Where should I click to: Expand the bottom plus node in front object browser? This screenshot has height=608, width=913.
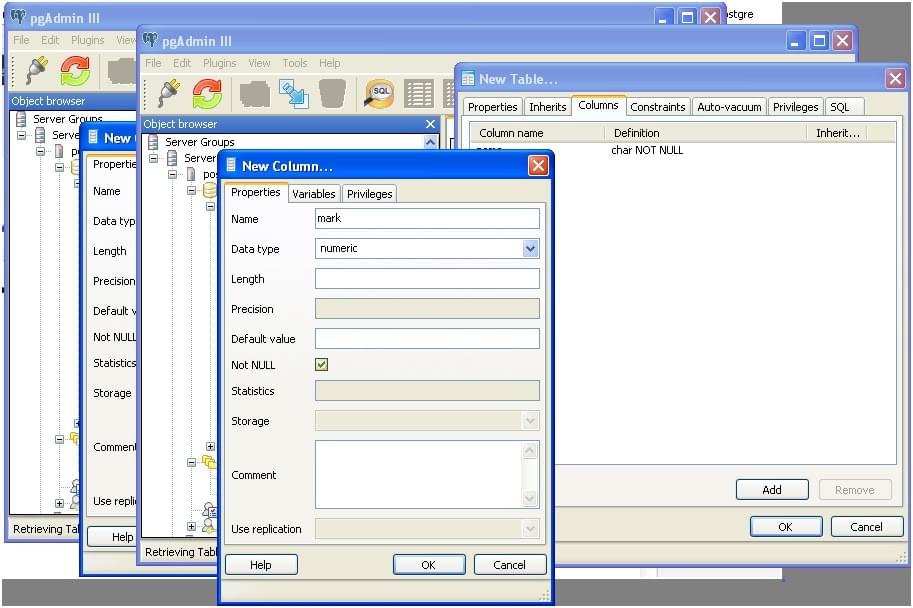click(192, 526)
